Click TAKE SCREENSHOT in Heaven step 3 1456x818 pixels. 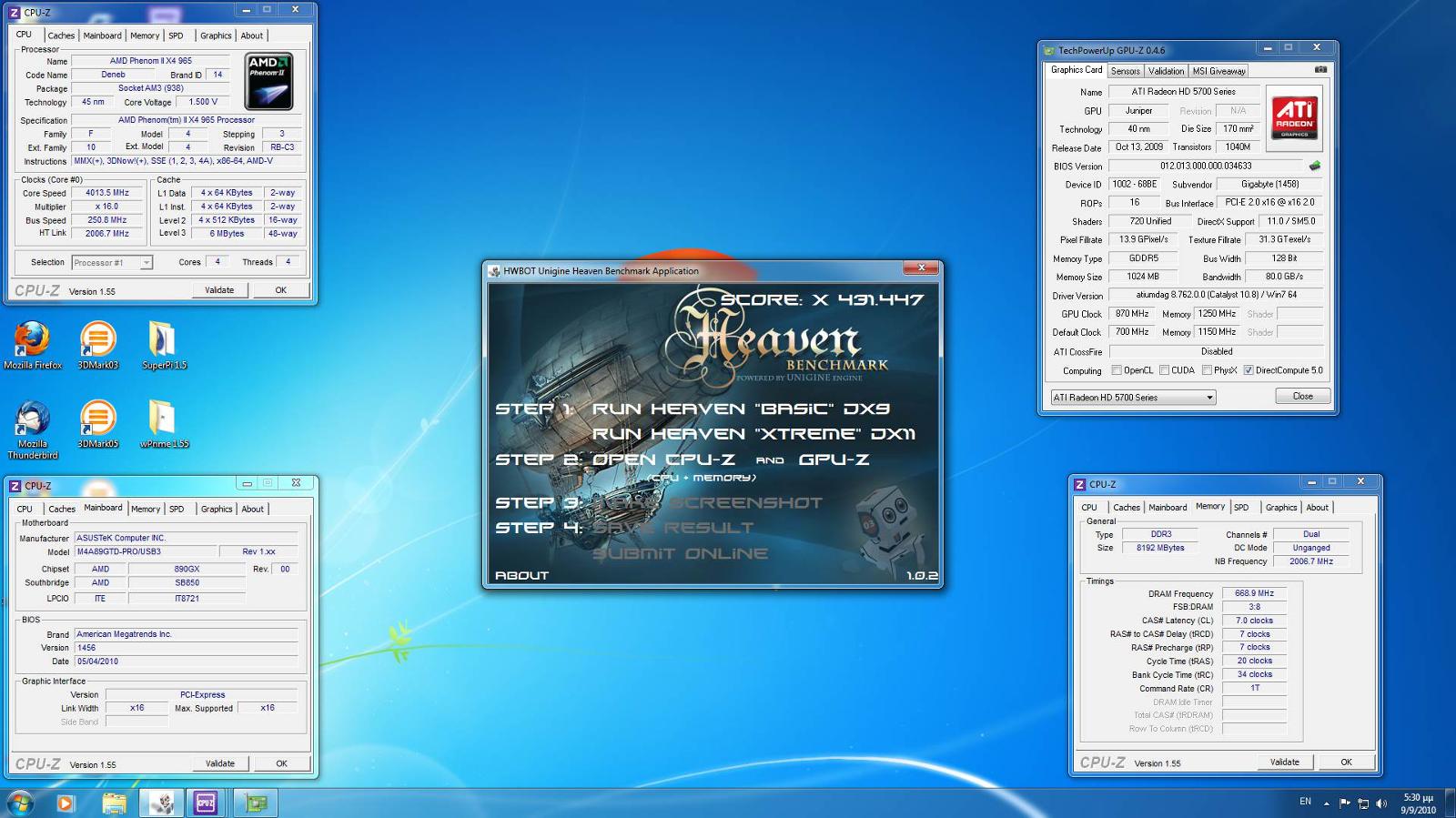click(x=707, y=502)
